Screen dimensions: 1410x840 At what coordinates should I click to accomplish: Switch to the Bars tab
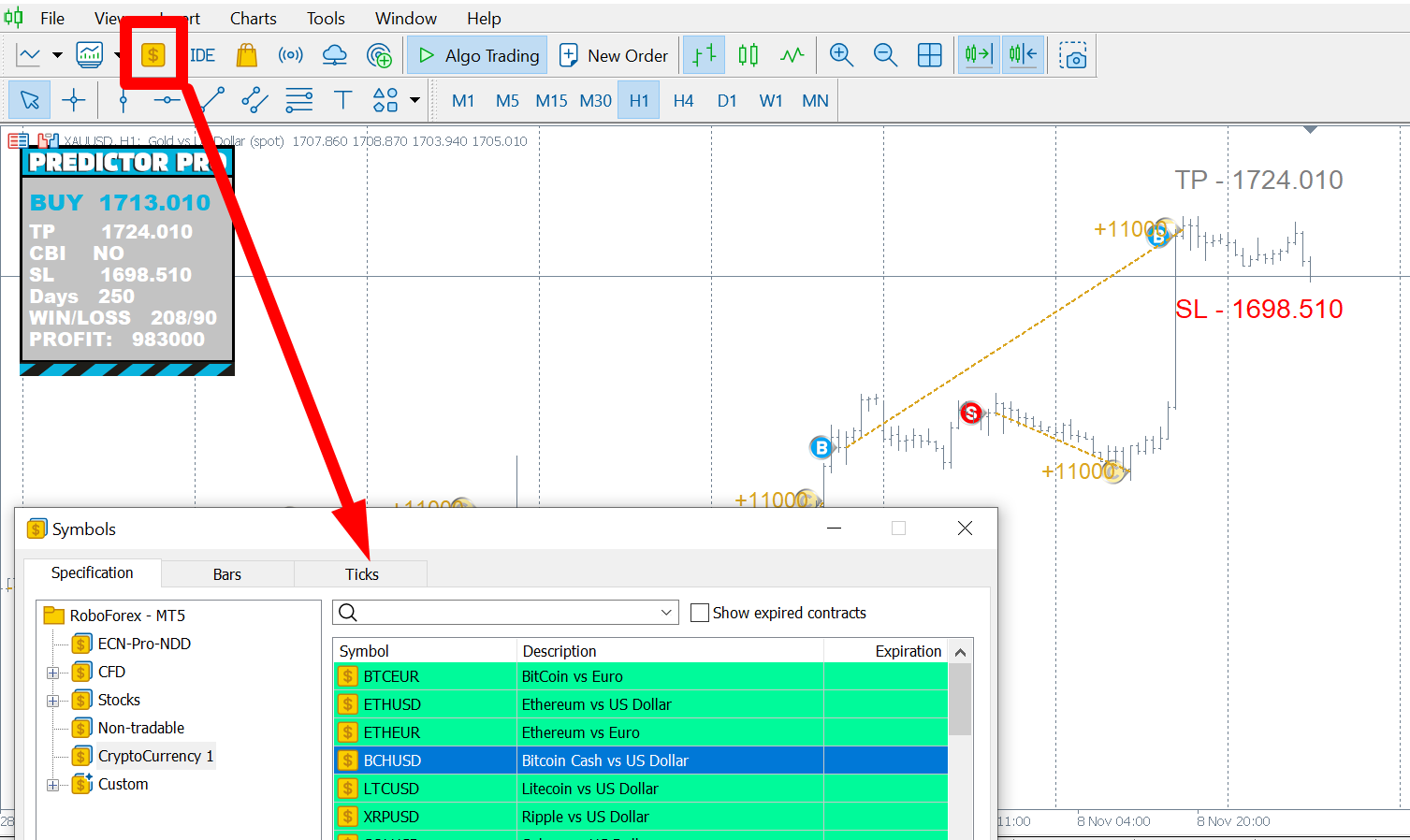(x=227, y=574)
